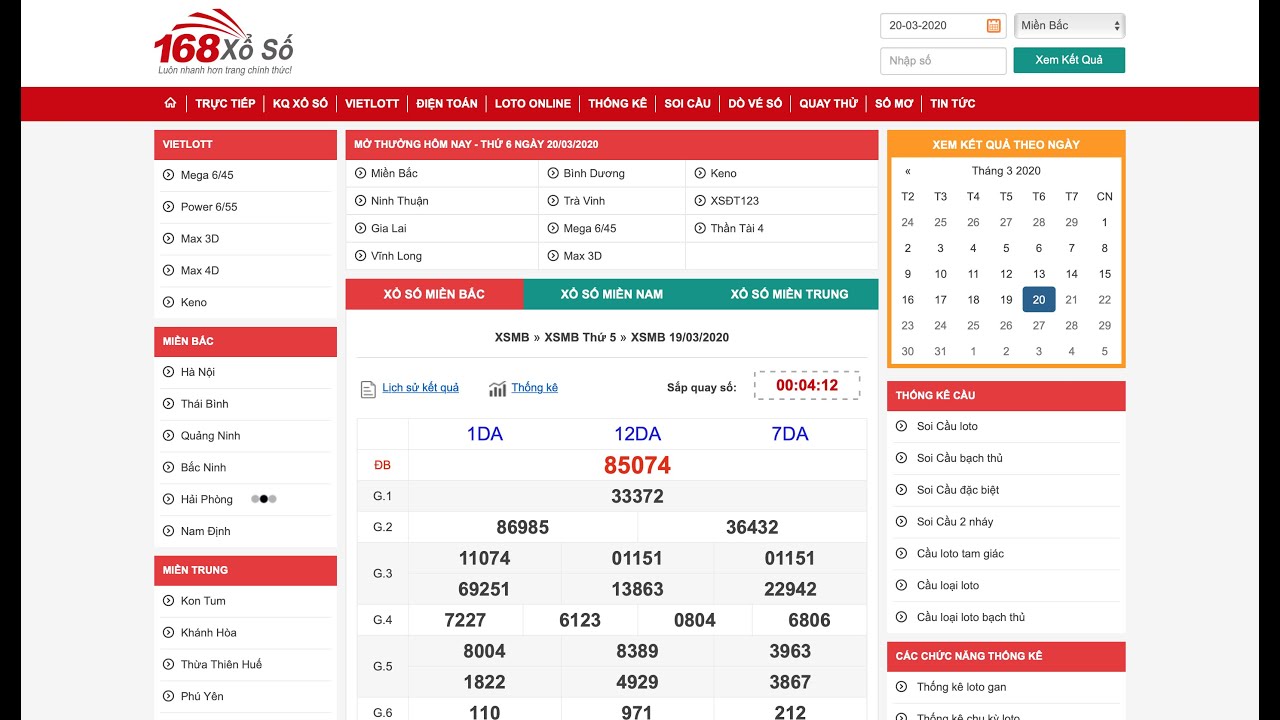Click the arrow icon next to Kon Tum

[168, 601]
